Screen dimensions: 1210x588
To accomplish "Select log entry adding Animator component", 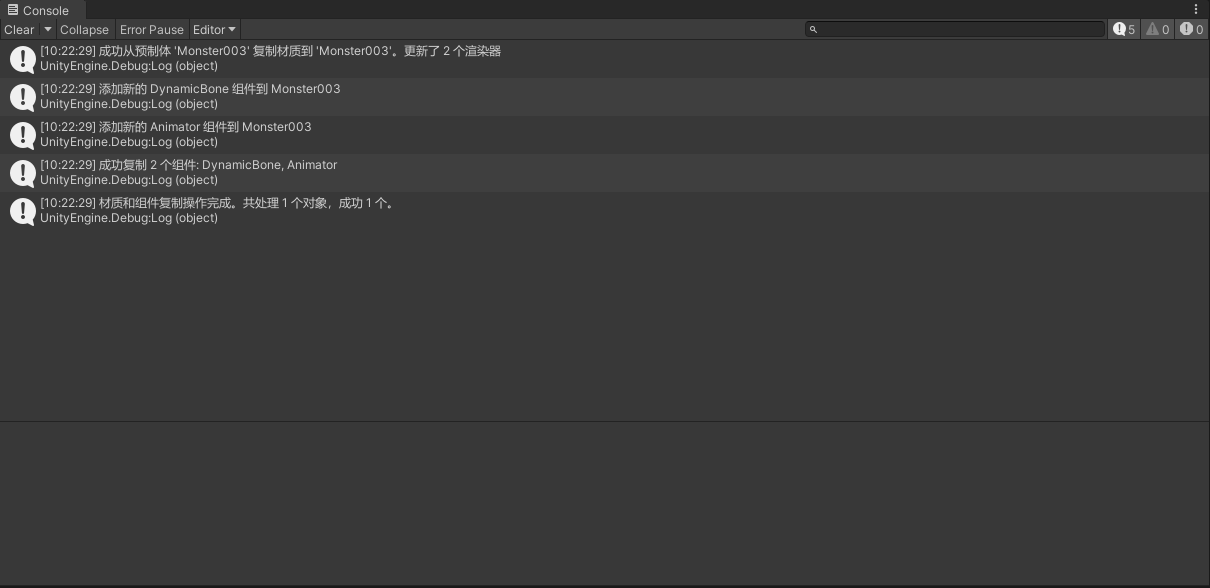I will [x=605, y=135].
